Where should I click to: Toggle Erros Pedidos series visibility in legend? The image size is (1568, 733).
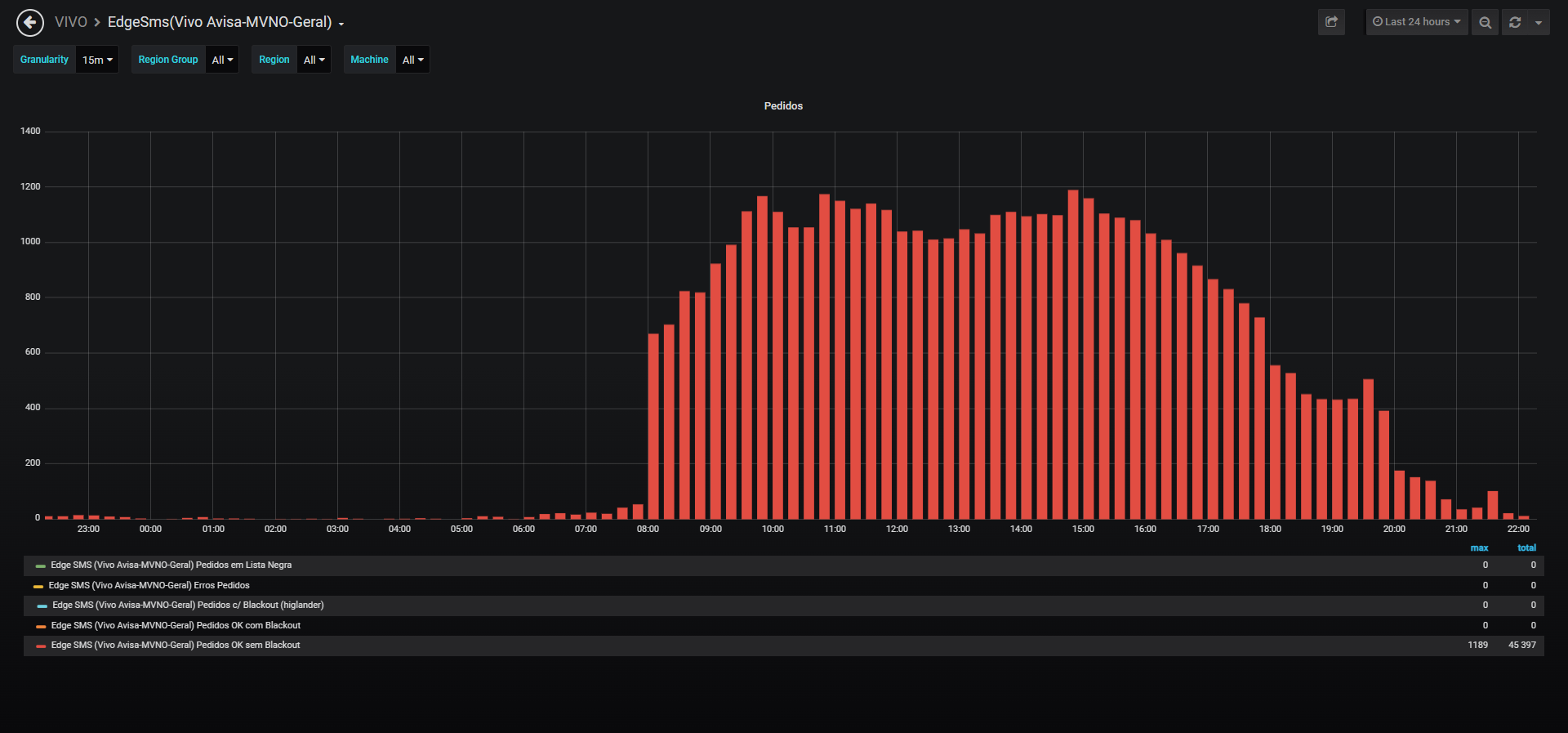(149, 585)
